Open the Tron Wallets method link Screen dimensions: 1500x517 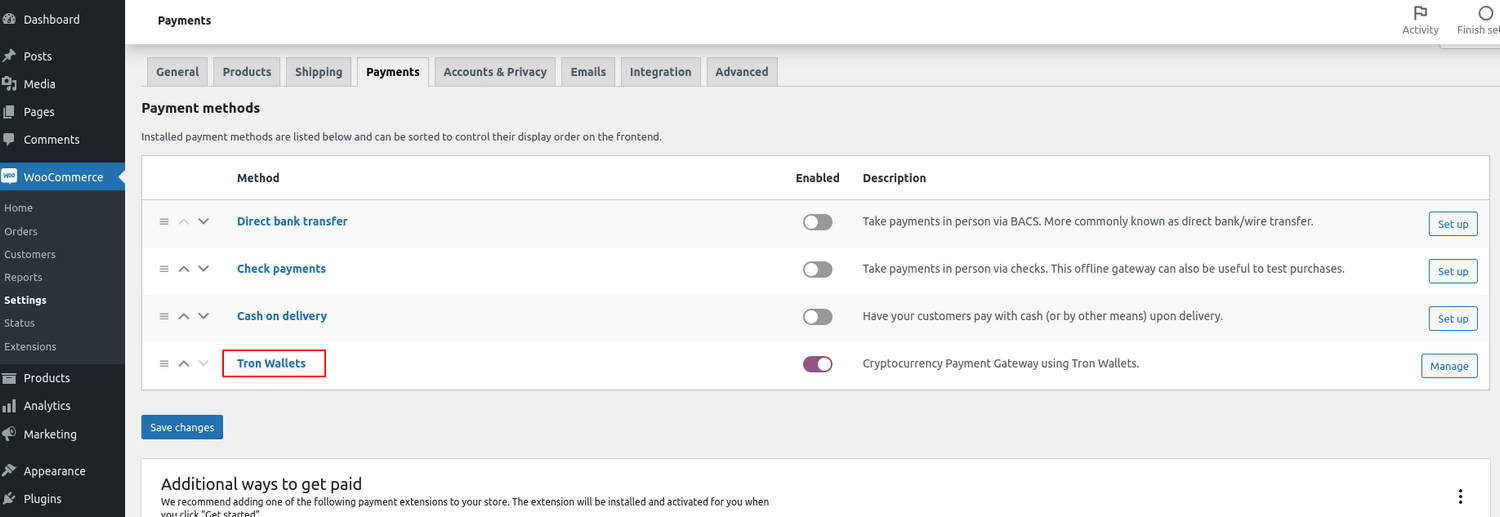pos(271,363)
